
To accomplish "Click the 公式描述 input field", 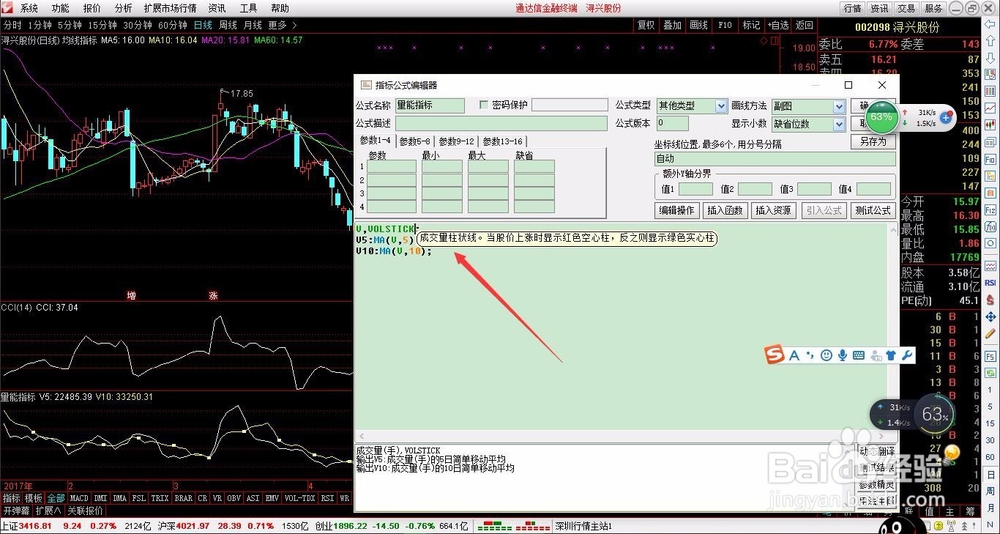I will tap(501, 123).
